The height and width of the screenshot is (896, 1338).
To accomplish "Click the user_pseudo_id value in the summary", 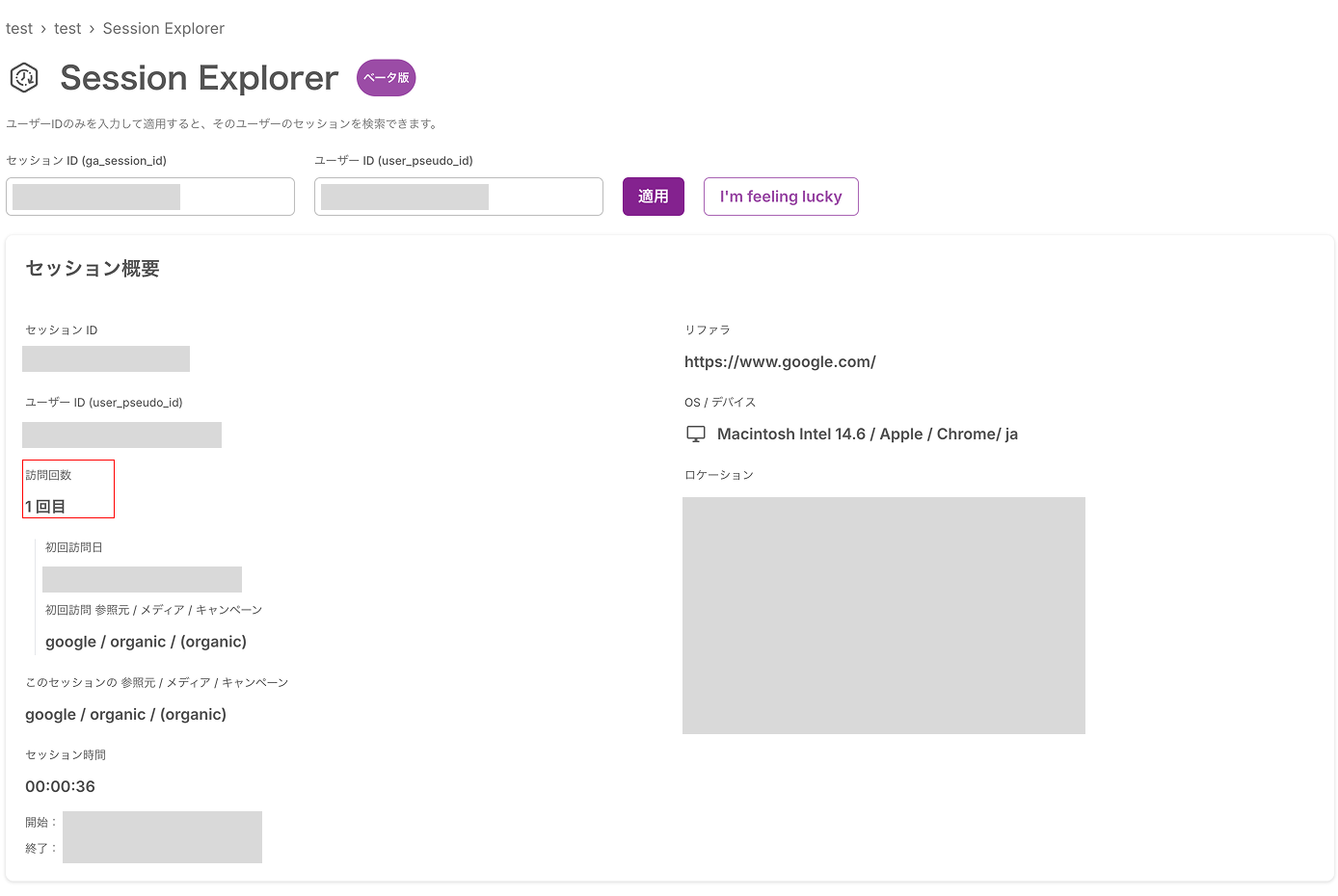I will tap(121, 435).
